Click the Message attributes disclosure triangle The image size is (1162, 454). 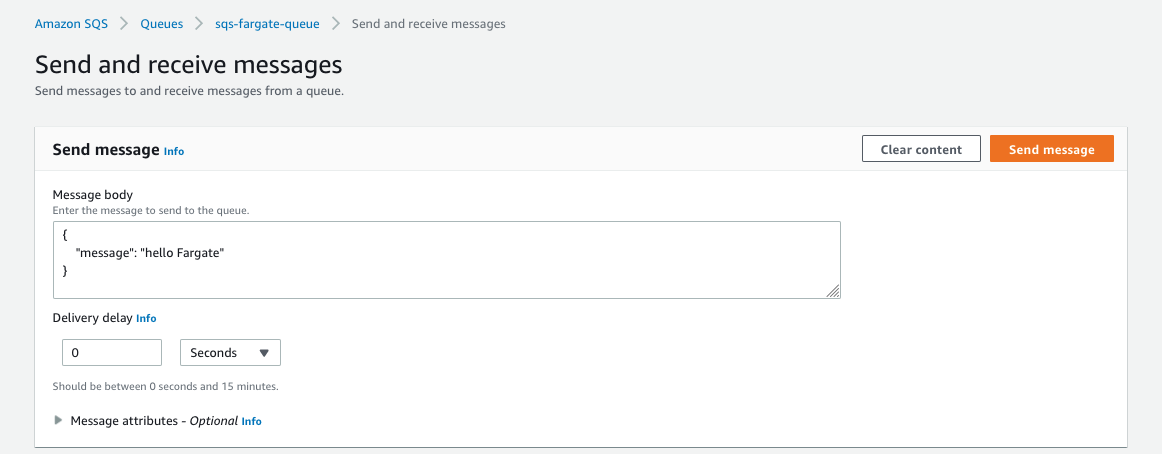click(x=59, y=420)
